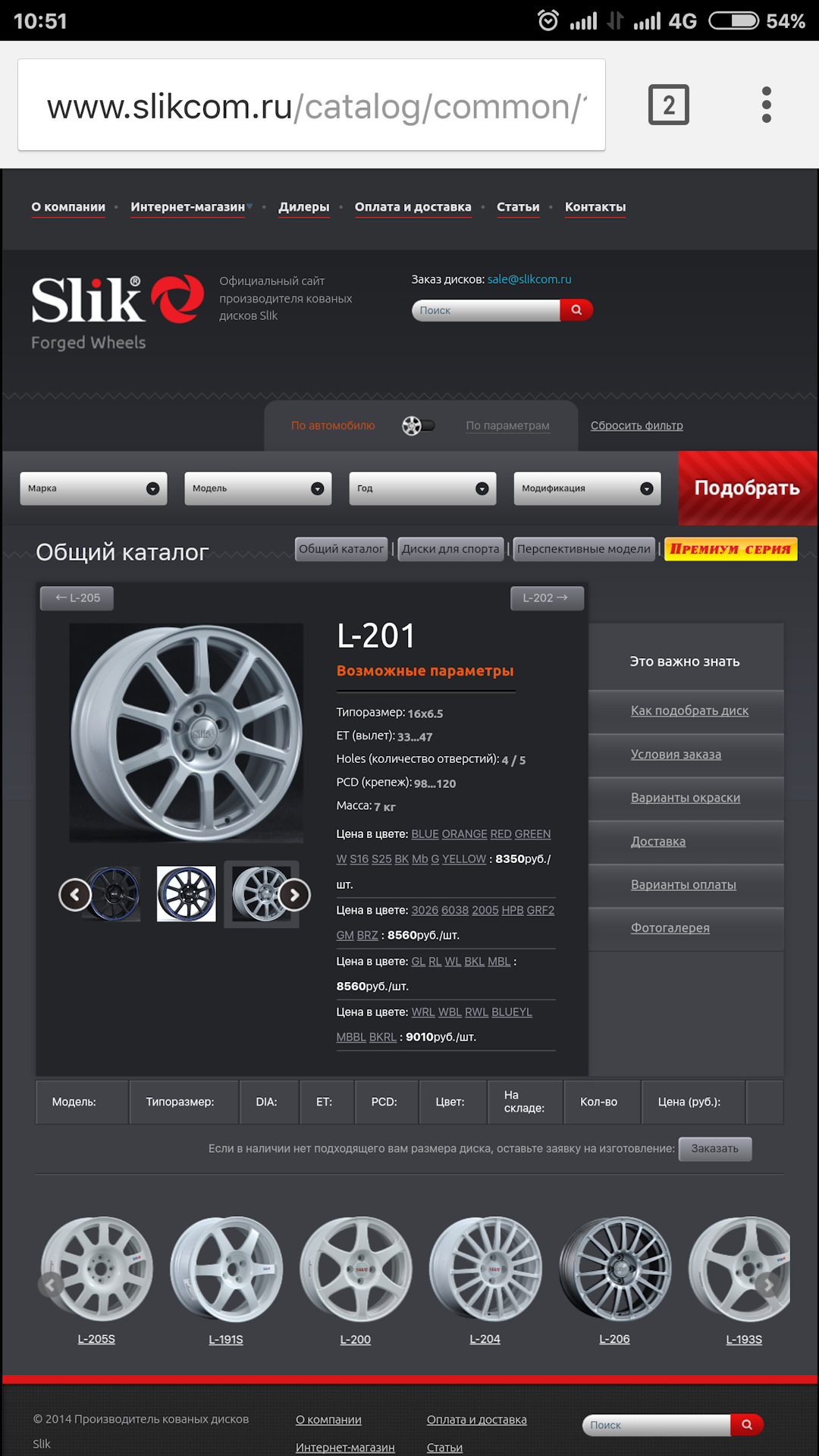Click the Сбросить фильтр link
The image size is (819, 1456).
point(637,425)
